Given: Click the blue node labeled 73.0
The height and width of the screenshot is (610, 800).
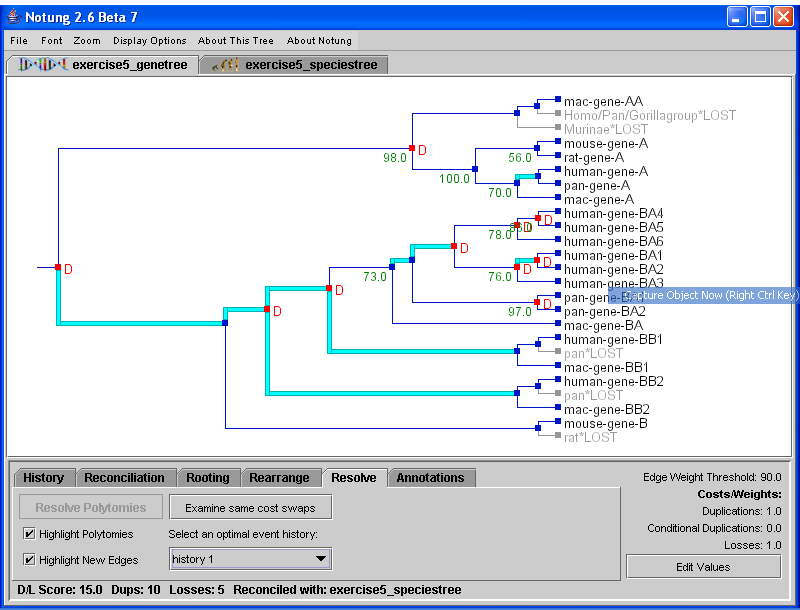Looking at the screenshot, I should [392, 267].
